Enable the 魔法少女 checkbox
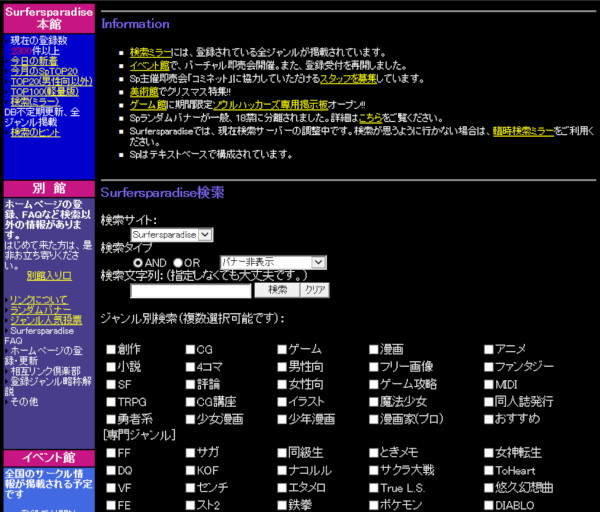 click(x=374, y=402)
